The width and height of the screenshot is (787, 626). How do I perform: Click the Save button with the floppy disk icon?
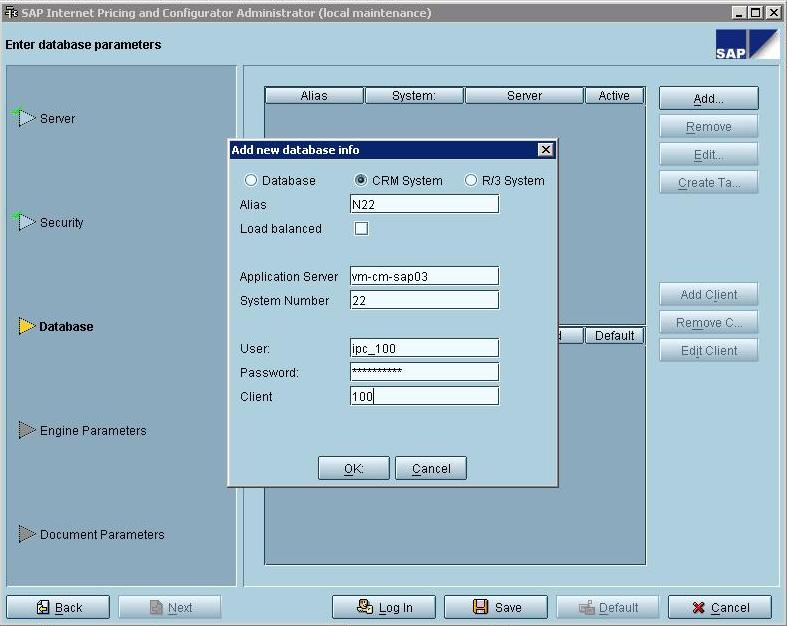click(496, 607)
